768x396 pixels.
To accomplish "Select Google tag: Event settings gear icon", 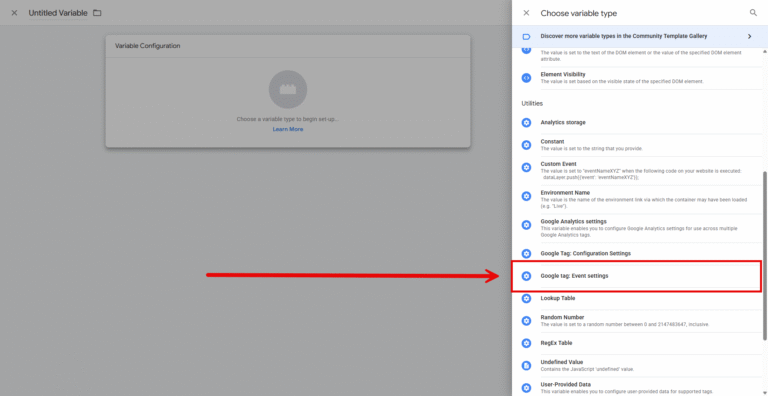I will [x=526, y=276].
